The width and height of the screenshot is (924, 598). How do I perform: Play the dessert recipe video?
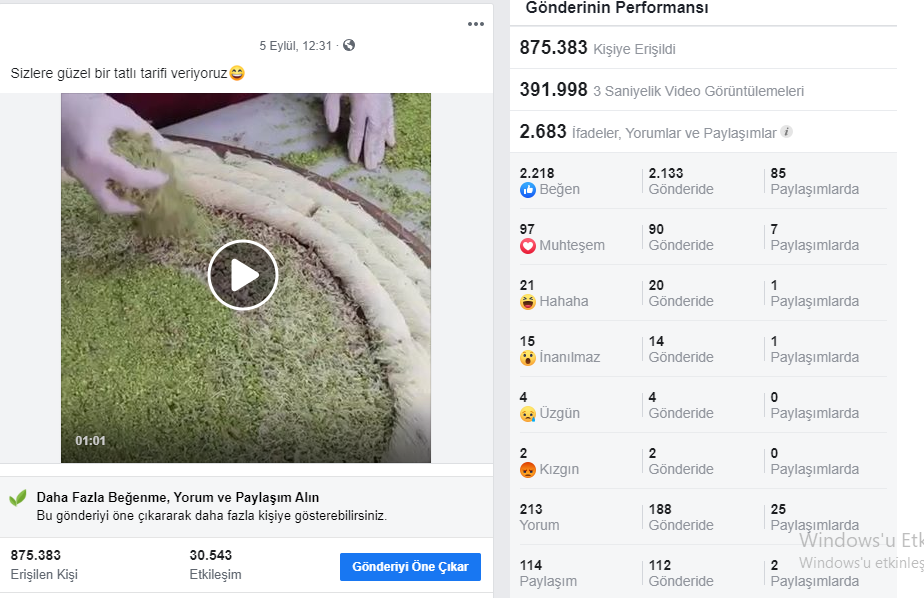click(243, 275)
